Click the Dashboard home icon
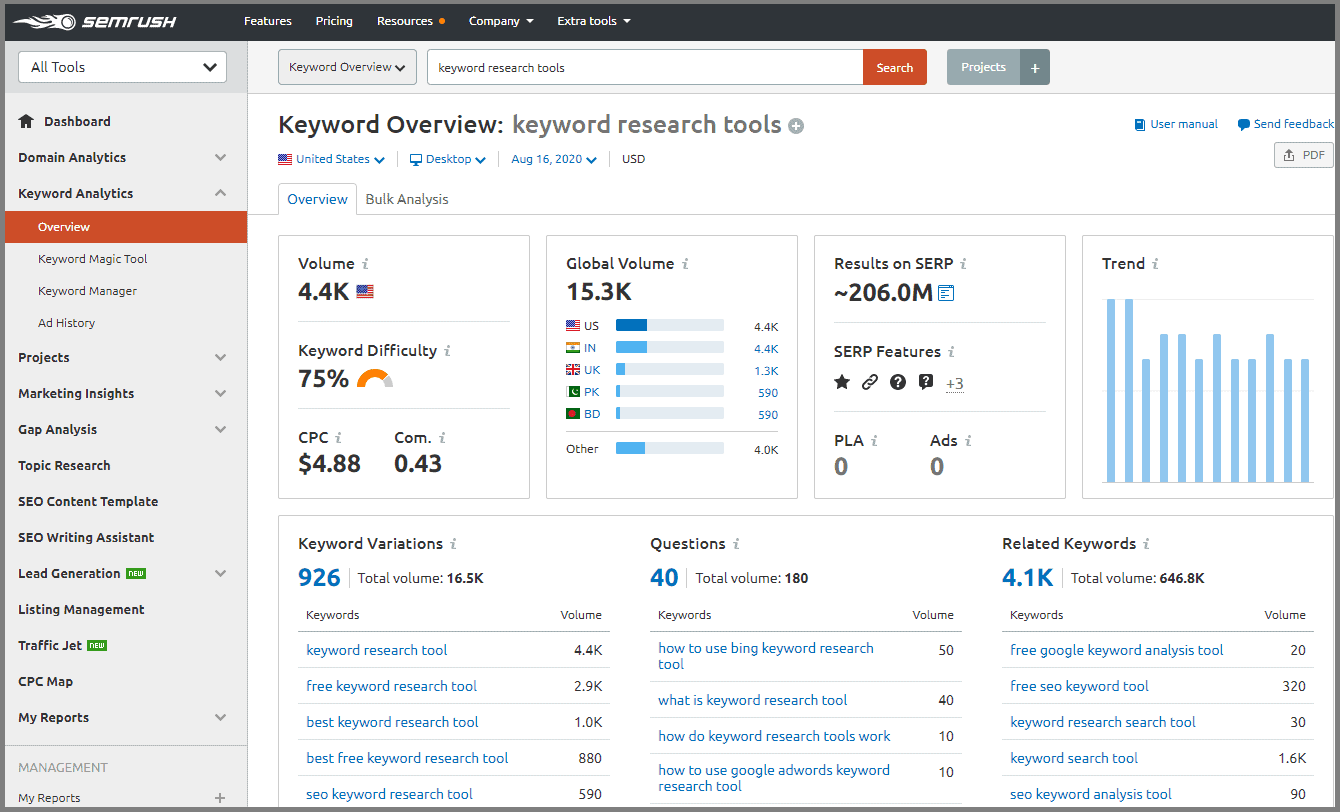 click(27, 121)
